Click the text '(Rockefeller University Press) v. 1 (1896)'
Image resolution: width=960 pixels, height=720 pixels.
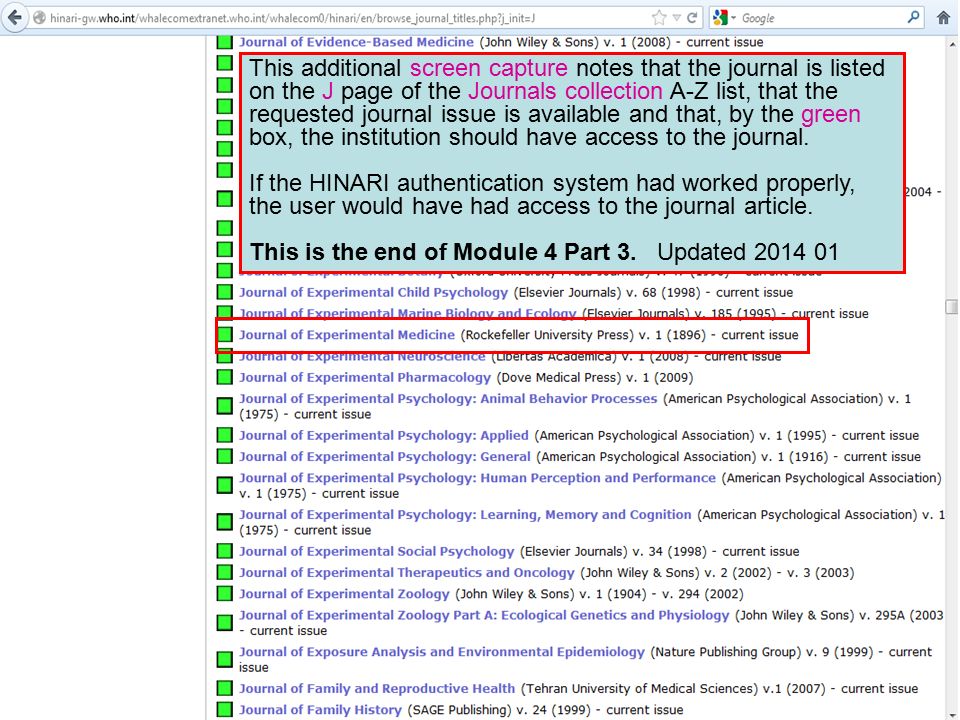583,335
